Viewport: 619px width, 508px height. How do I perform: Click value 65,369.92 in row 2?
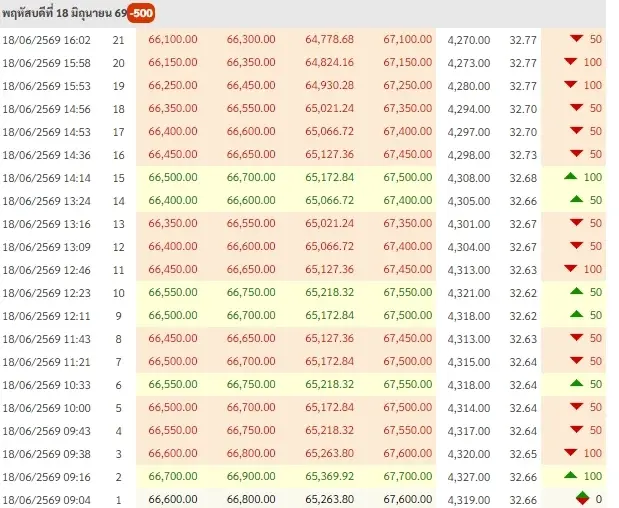pyautogui.click(x=330, y=476)
